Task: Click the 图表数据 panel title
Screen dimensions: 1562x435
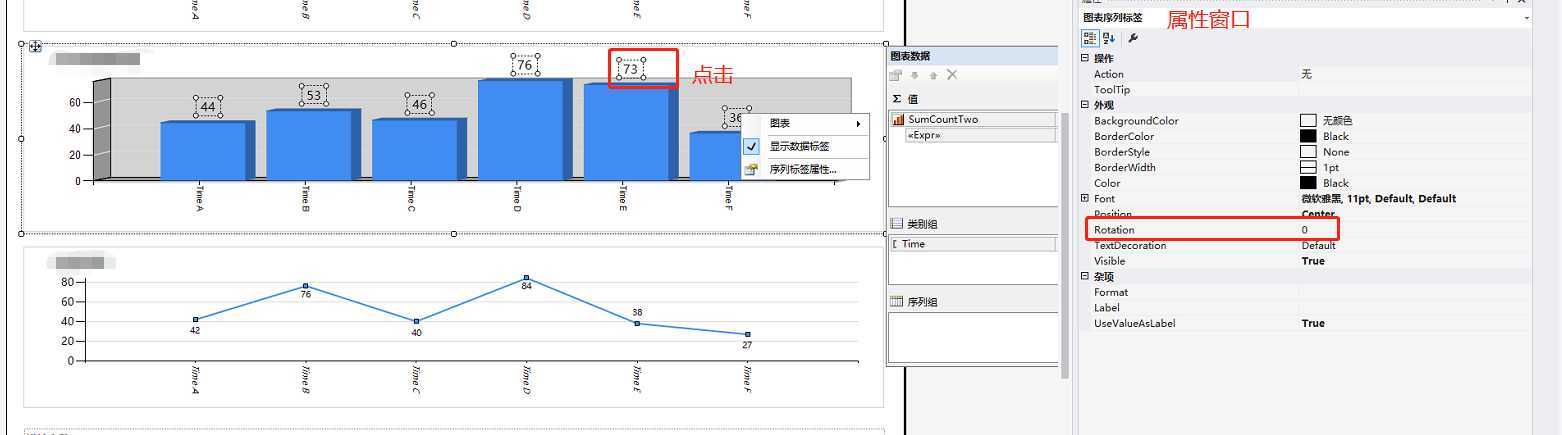Action: (x=910, y=56)
